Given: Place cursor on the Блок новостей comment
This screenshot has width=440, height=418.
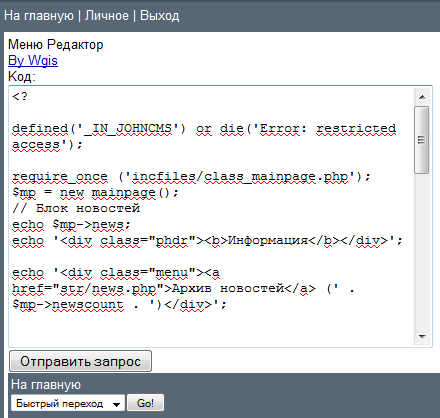Looking at the screenshot, I should 88,208.
